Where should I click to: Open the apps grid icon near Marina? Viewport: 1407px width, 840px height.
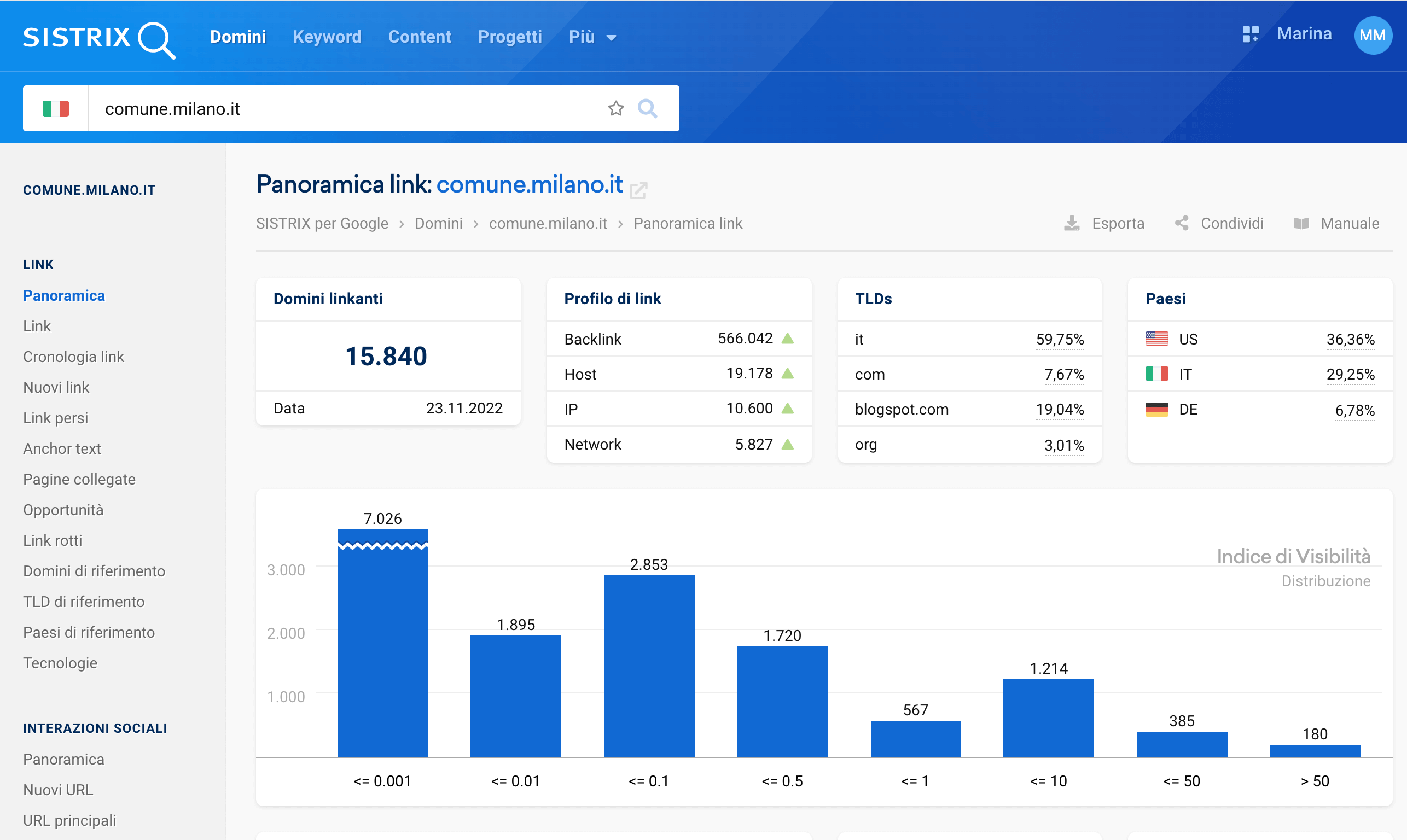point(1250,34)
